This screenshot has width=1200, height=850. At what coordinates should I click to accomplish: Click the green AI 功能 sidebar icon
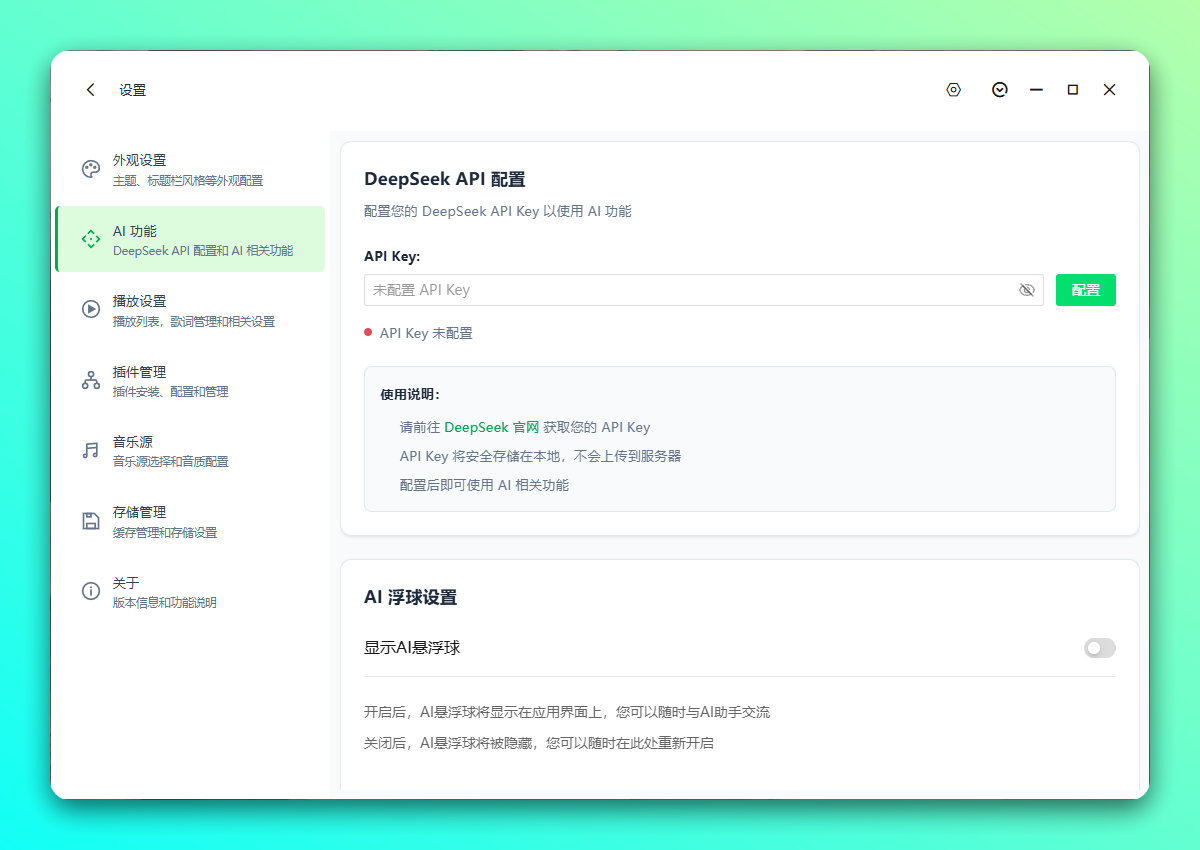(x=91, y=239)
